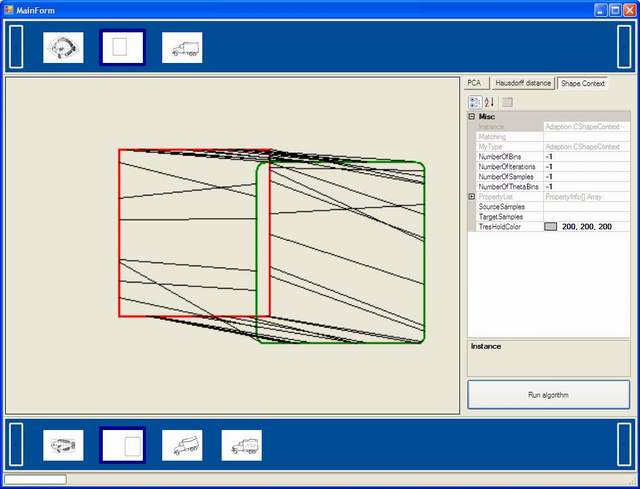Viewport: 640px width, 489px height.
Task: Open the Property Pages icon
Action: point(507,102)
